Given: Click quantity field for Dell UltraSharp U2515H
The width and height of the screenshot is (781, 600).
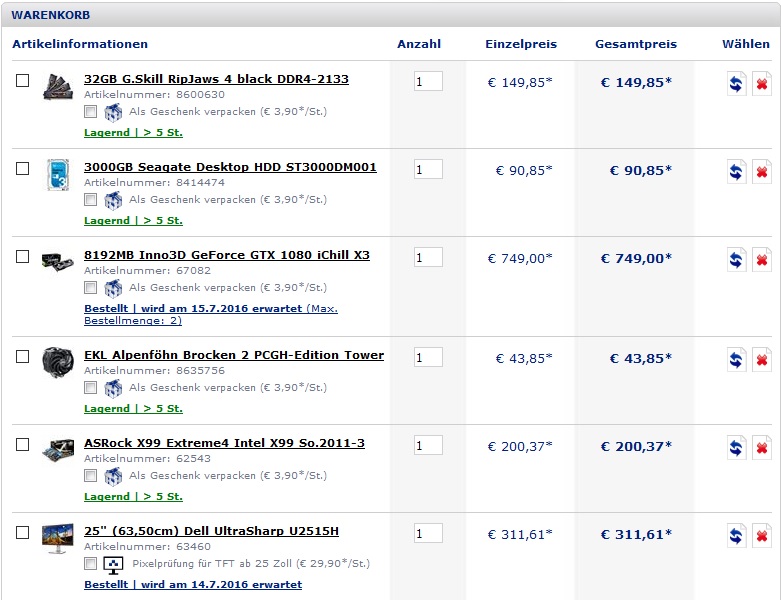Looking at the screenshot, I should (x=428, y=534).
